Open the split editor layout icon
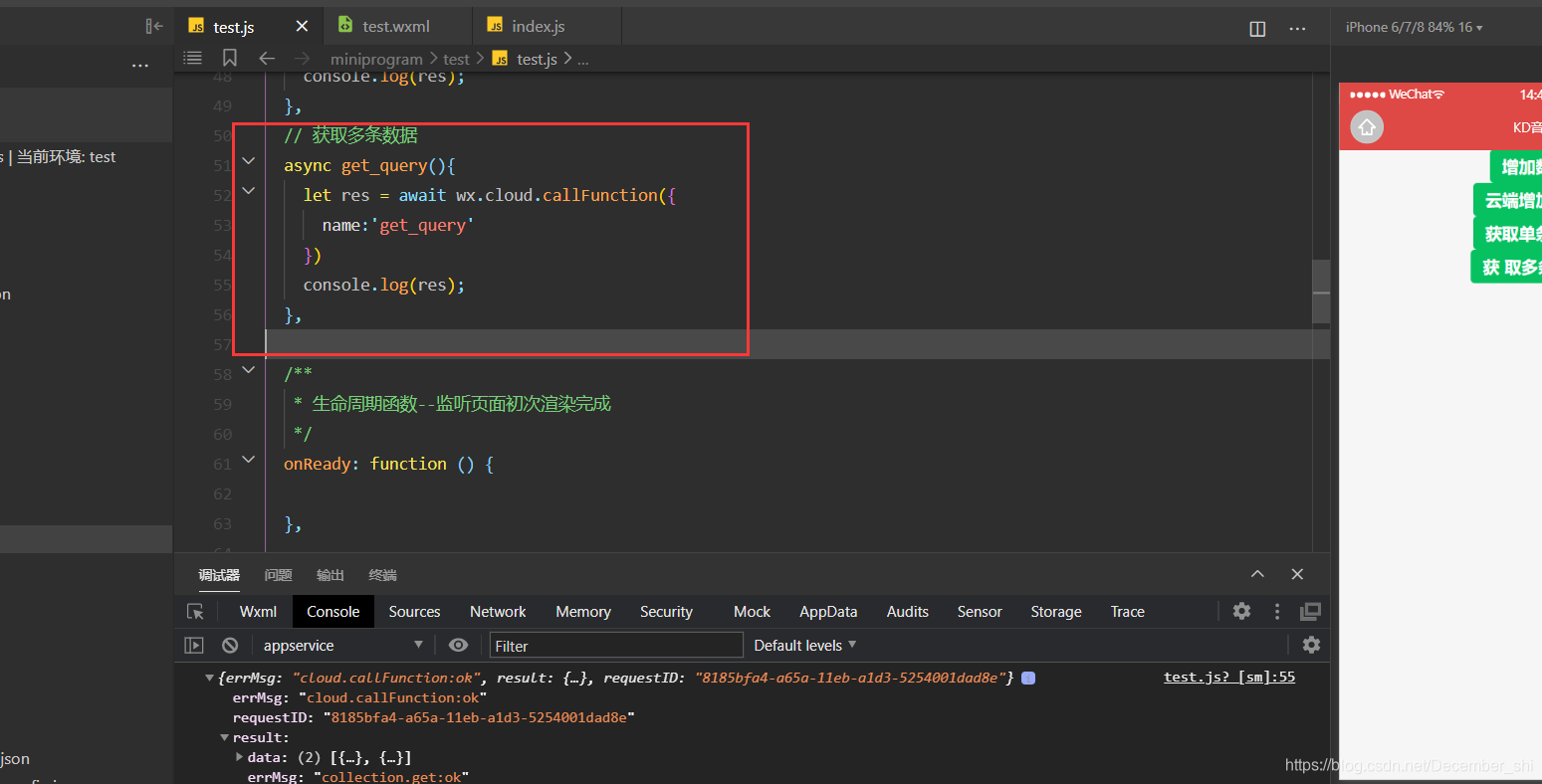Image resolution: width=1542 pixels, height=784 pixels. pos(1257,29)
